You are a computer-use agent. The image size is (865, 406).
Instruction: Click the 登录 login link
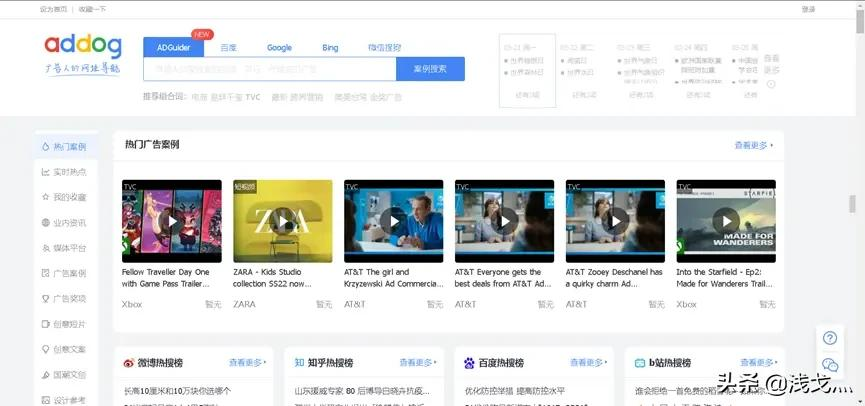coord(808,9)
